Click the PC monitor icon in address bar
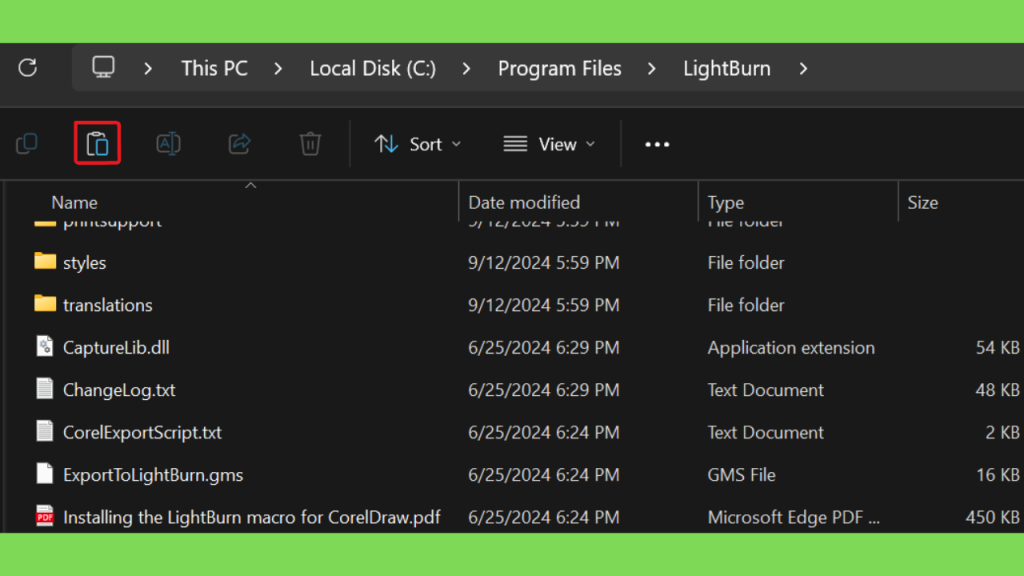Image resolution: width=1024 pixels, height=576 pixels. [103, 67]
